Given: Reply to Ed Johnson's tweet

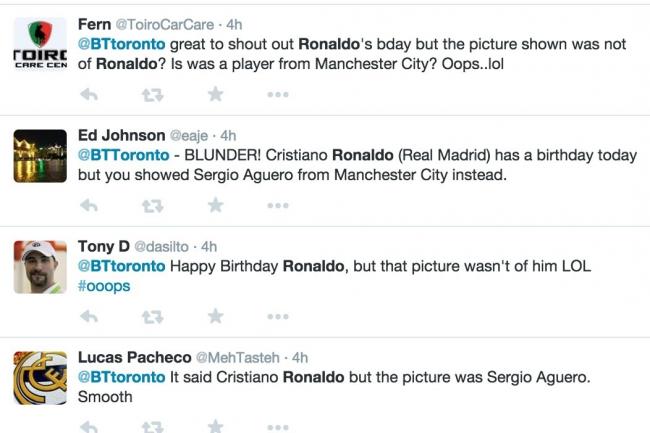Looking at the screenshot, I should coord(88,205).
